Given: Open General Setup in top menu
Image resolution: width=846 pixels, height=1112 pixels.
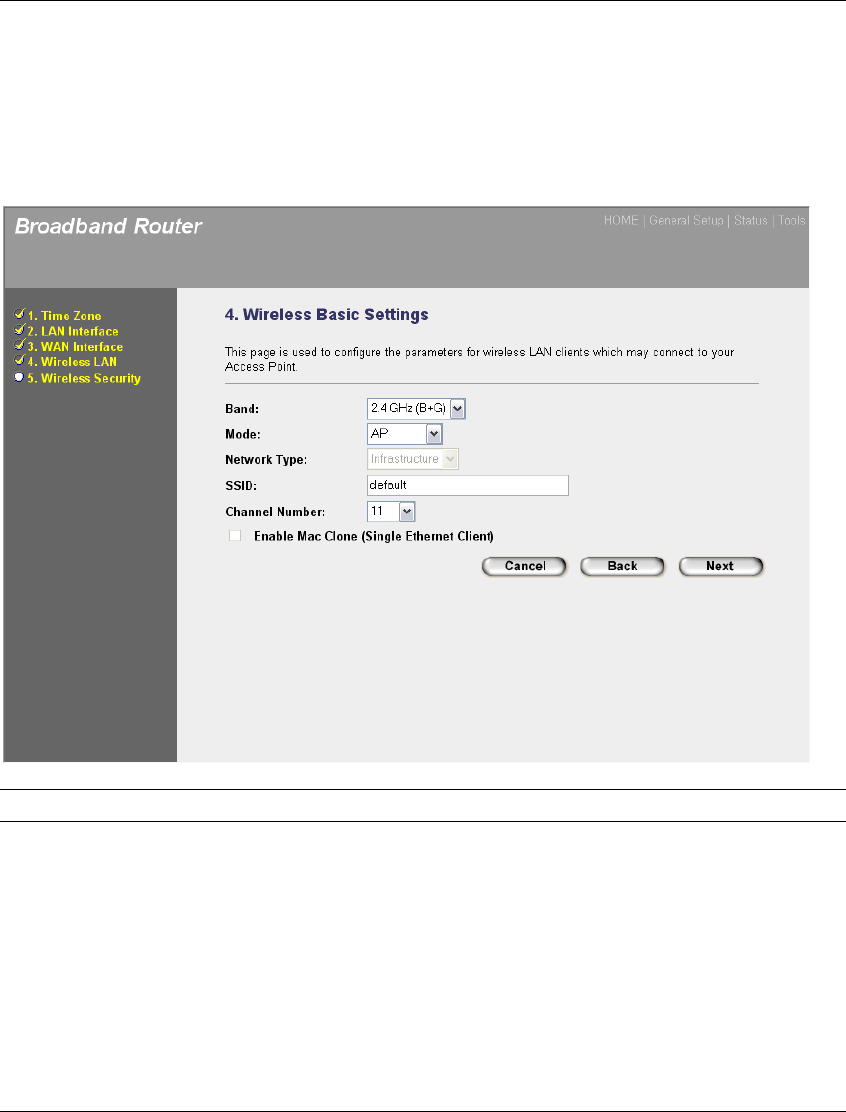Looking at the screenshot, I should point(686,221).
